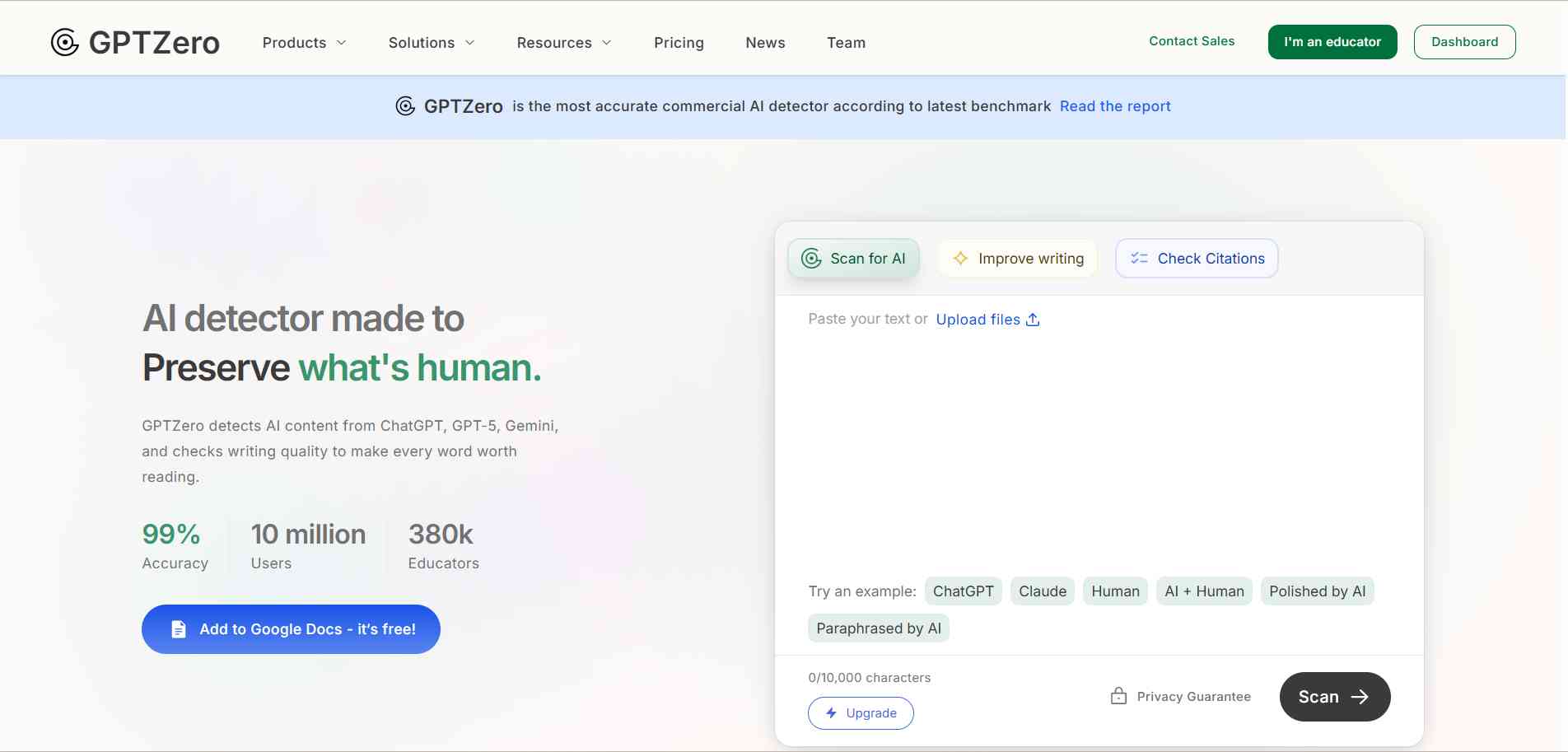Select the ChatGPT example text
This screenshot has height=752, width=1568.
click(963, 591)
